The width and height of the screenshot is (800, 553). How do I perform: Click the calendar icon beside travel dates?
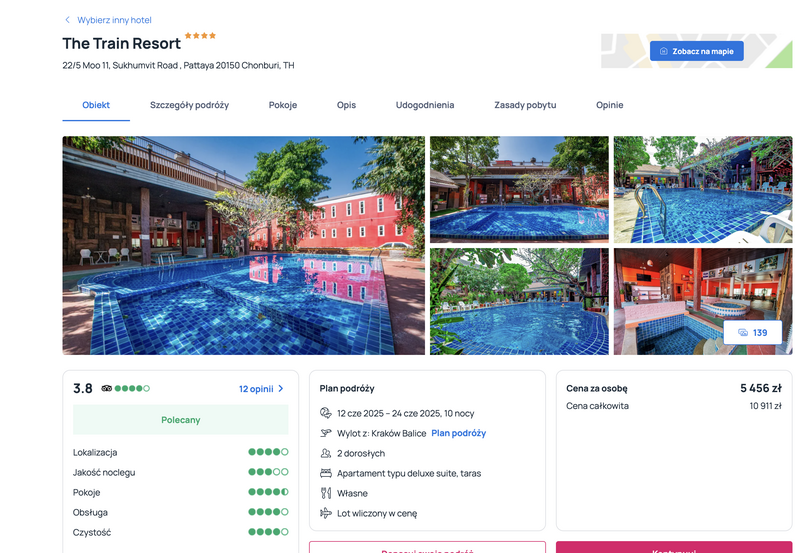[326, 413]
